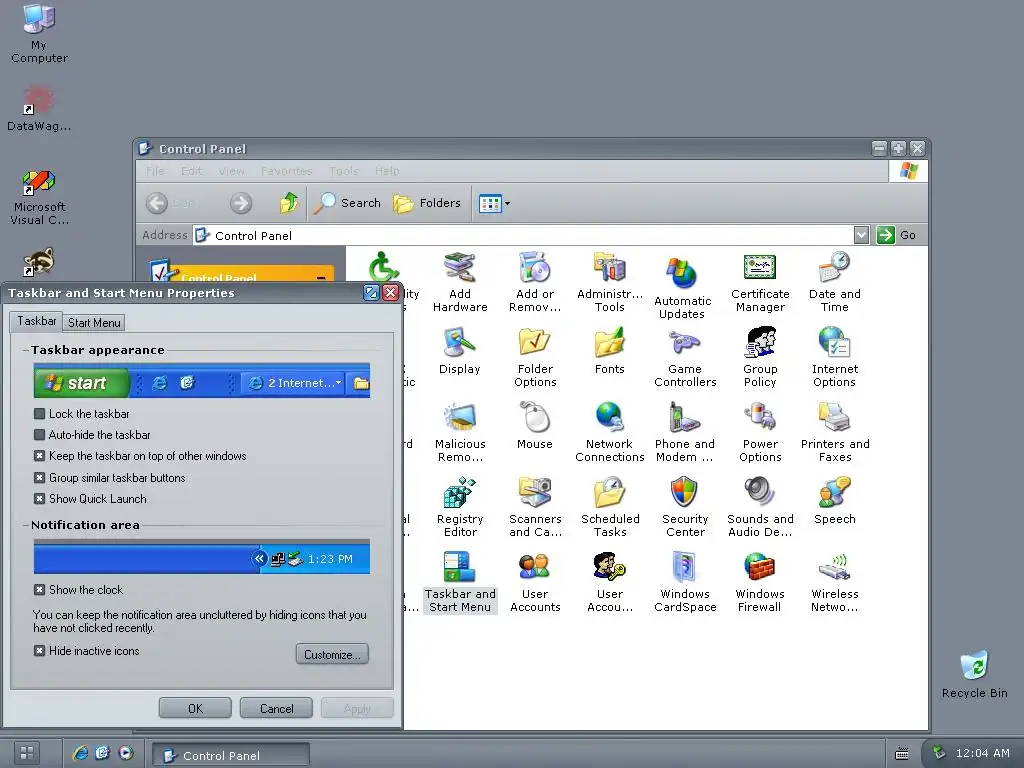Screen dimensions: 1024x768
Task: Open Sounds and Audio Devices icon
Action: pyautogui.click(x=760, y=507)
